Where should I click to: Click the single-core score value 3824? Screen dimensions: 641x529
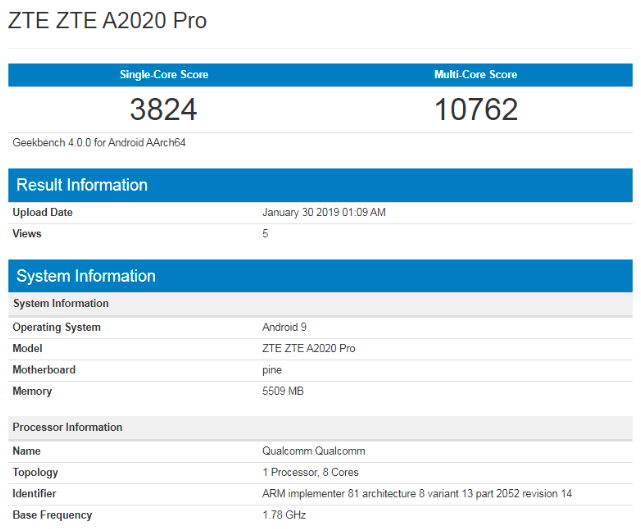click(164, 109)
